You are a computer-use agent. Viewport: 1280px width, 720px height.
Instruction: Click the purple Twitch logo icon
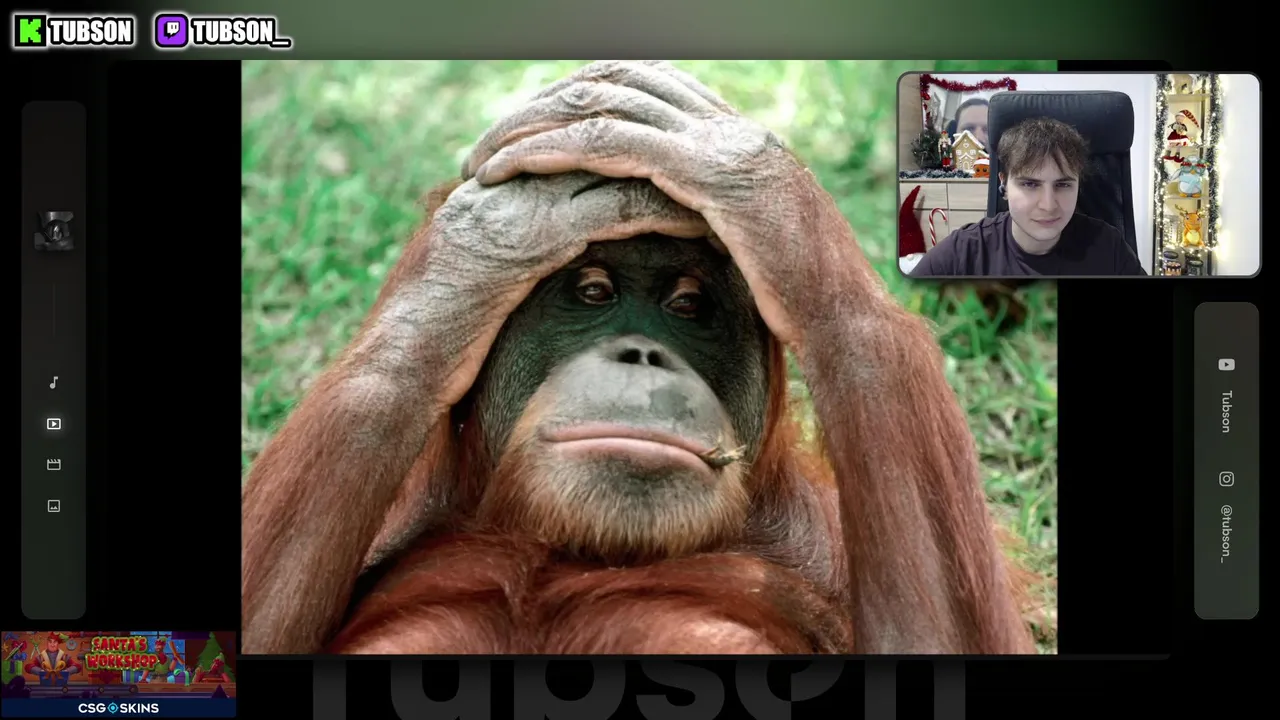pyautogui.click(x=172, y=31)
